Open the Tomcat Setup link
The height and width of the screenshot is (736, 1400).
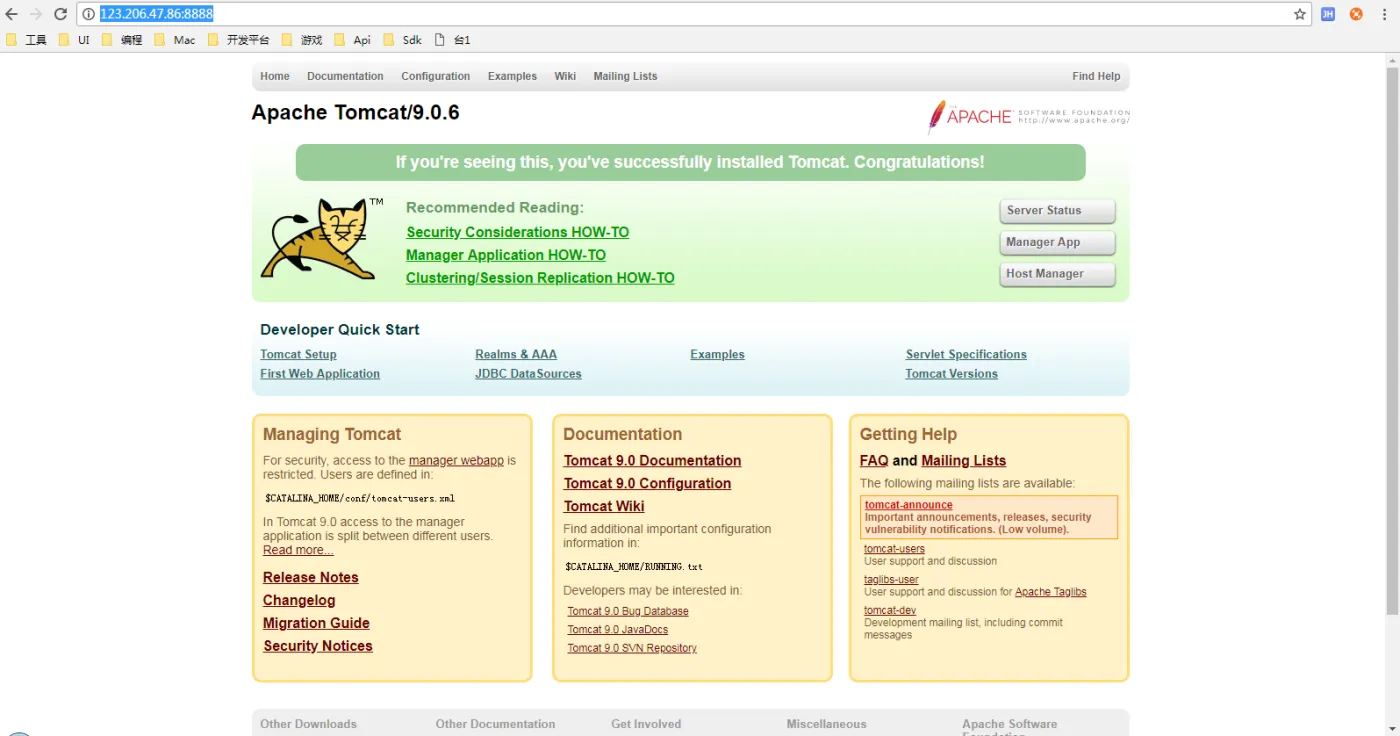pyautogui.click(x=298, y=354)
